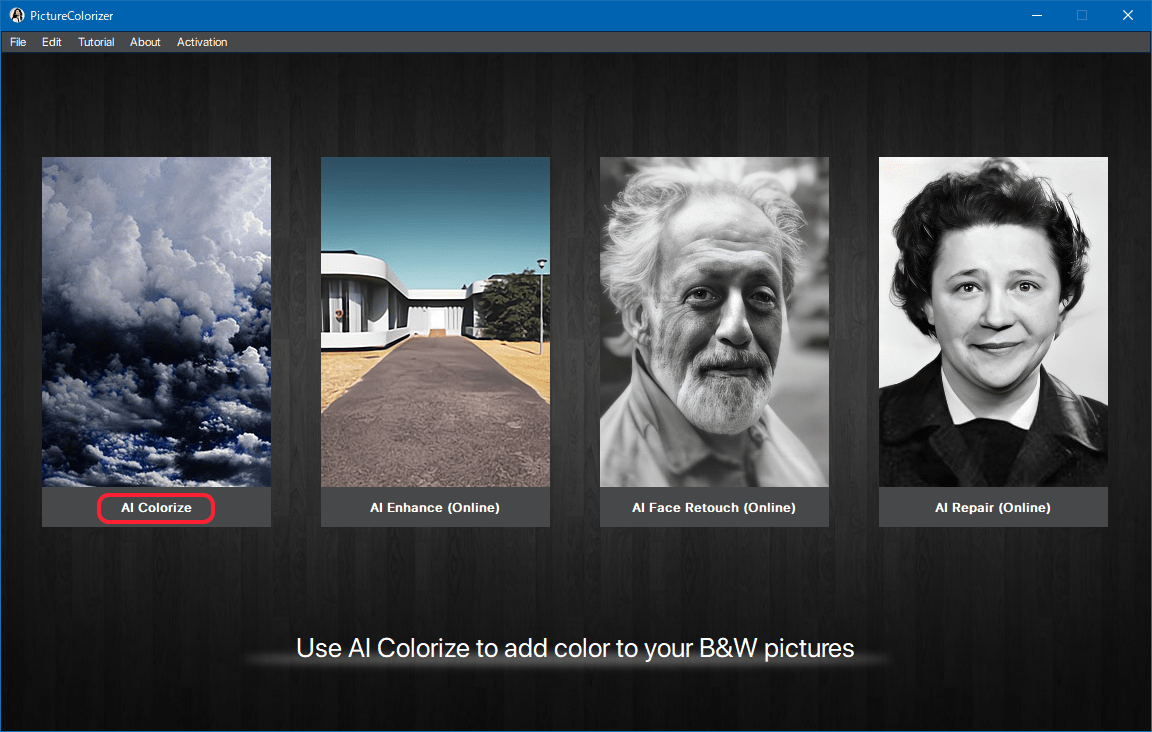The image size is (1152, 732).
Task: Minimize the PictureColorizer window
Action: [1036, 15]
